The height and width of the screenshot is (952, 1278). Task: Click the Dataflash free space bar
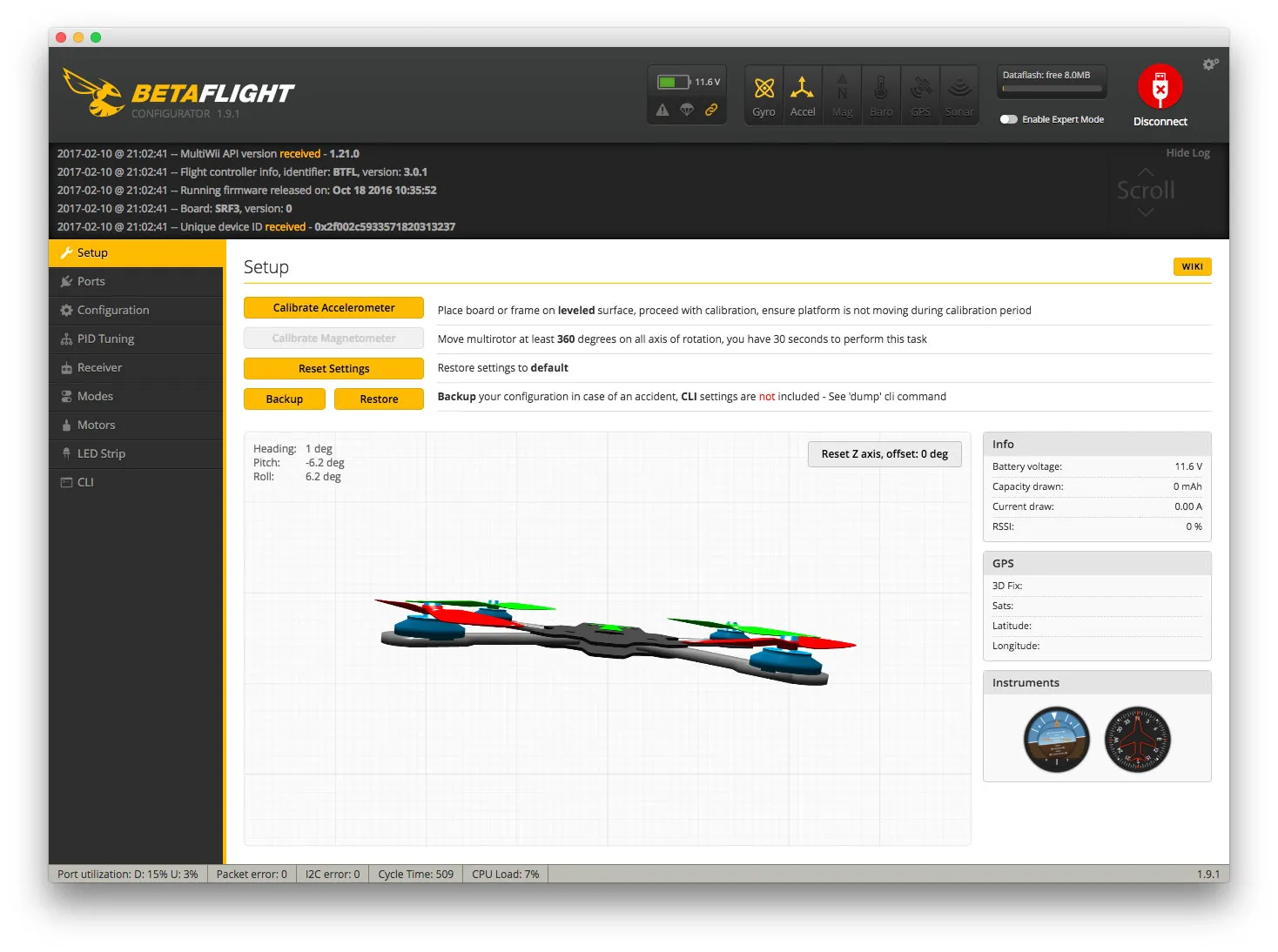(x=1052, y=88)
